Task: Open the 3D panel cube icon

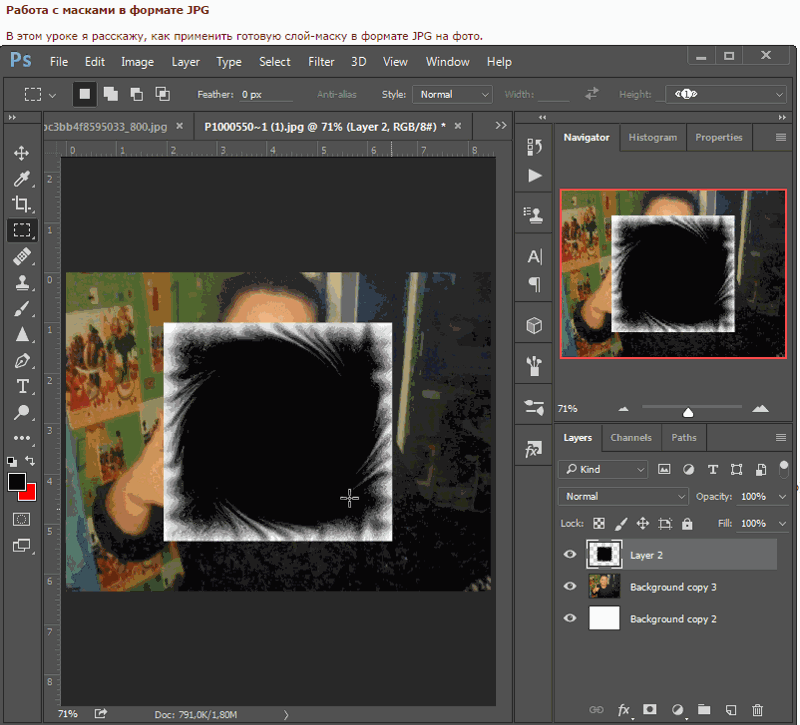Action: [534, 325]
